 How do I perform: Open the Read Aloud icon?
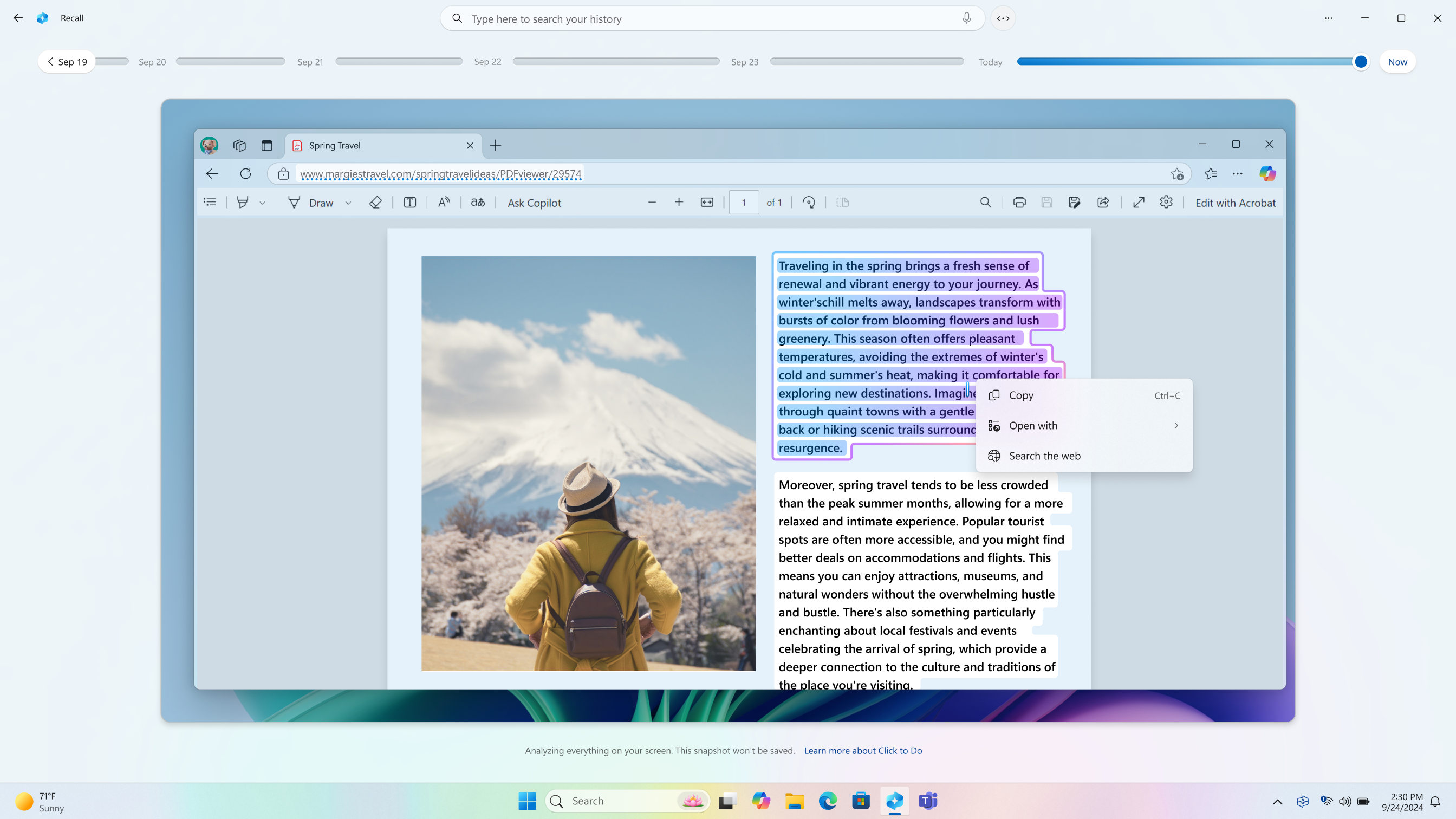(444, 202)
